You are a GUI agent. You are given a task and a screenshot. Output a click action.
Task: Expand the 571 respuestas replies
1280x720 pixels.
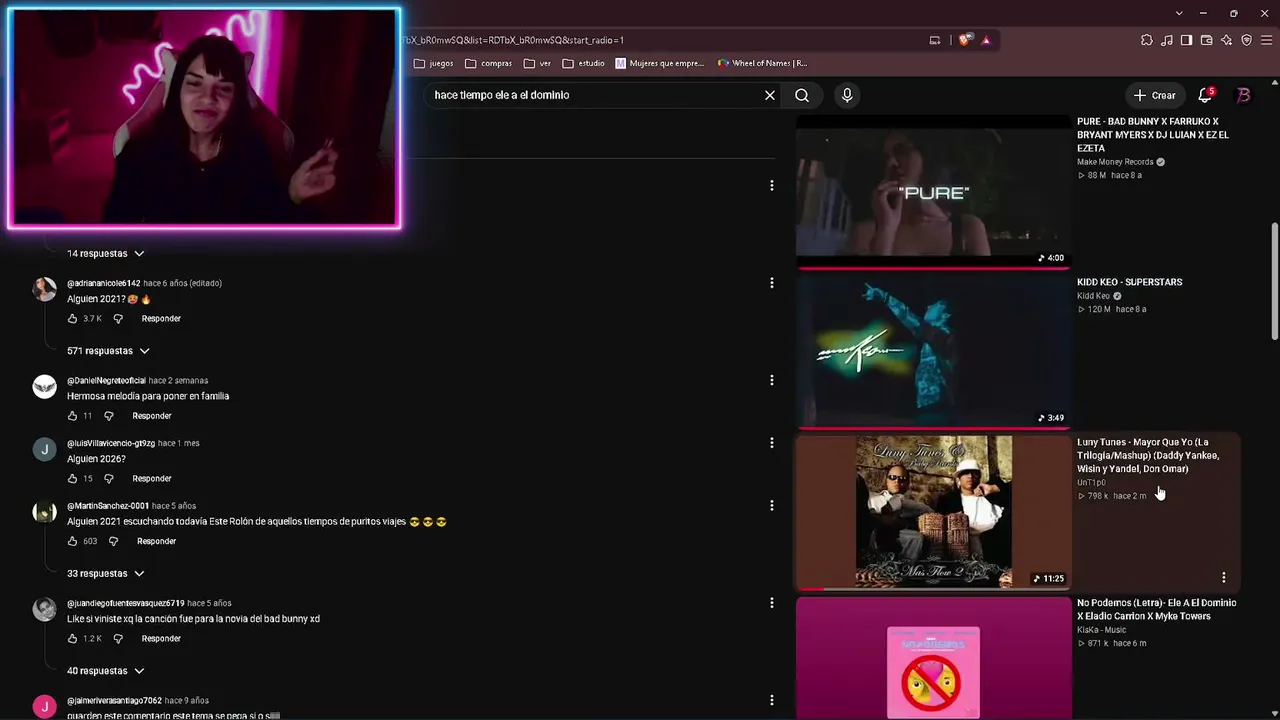coord(108,351)
